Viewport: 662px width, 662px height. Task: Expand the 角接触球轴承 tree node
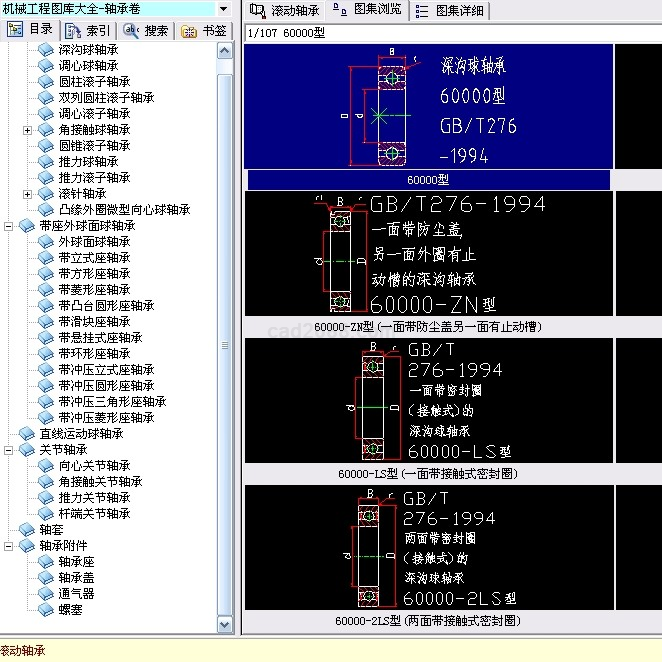(x=28, y=130)
